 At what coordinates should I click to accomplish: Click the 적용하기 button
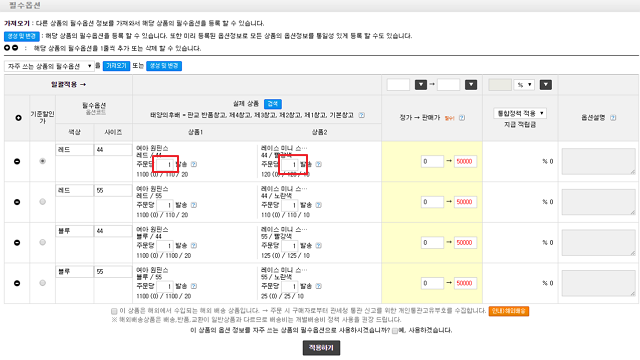(x=321, y=348)
